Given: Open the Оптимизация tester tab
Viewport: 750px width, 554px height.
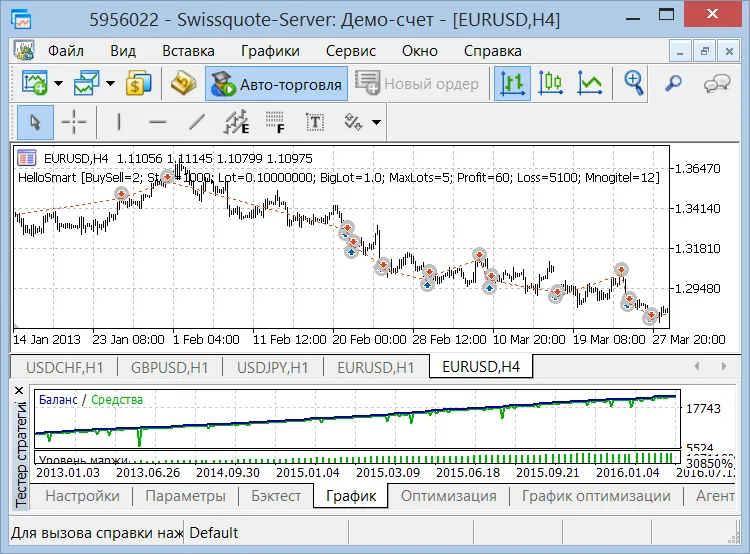Looking at the screenshot, I should [x=448, y=496].
